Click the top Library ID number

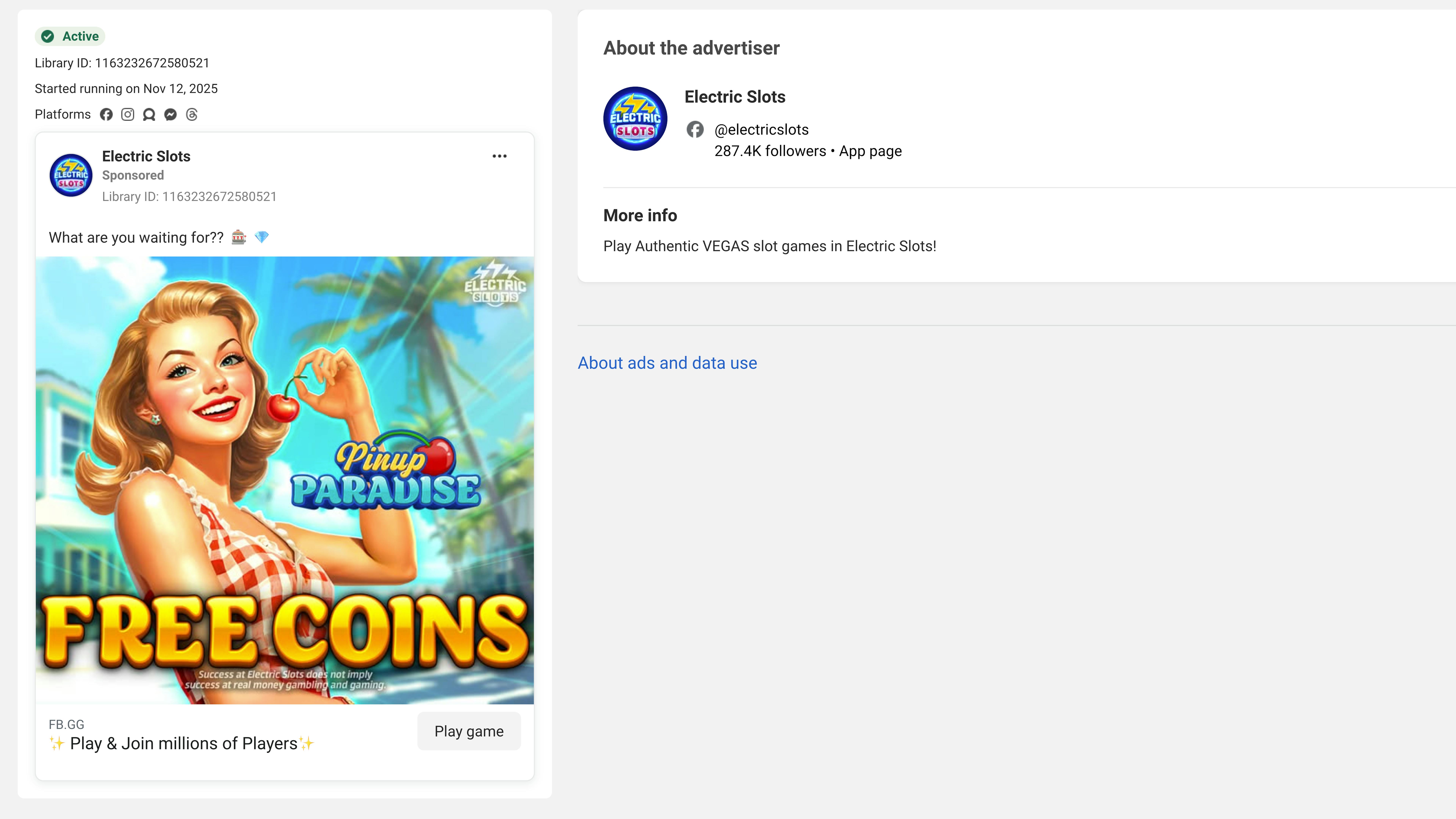pyautogui.click(x=151, y=63)
